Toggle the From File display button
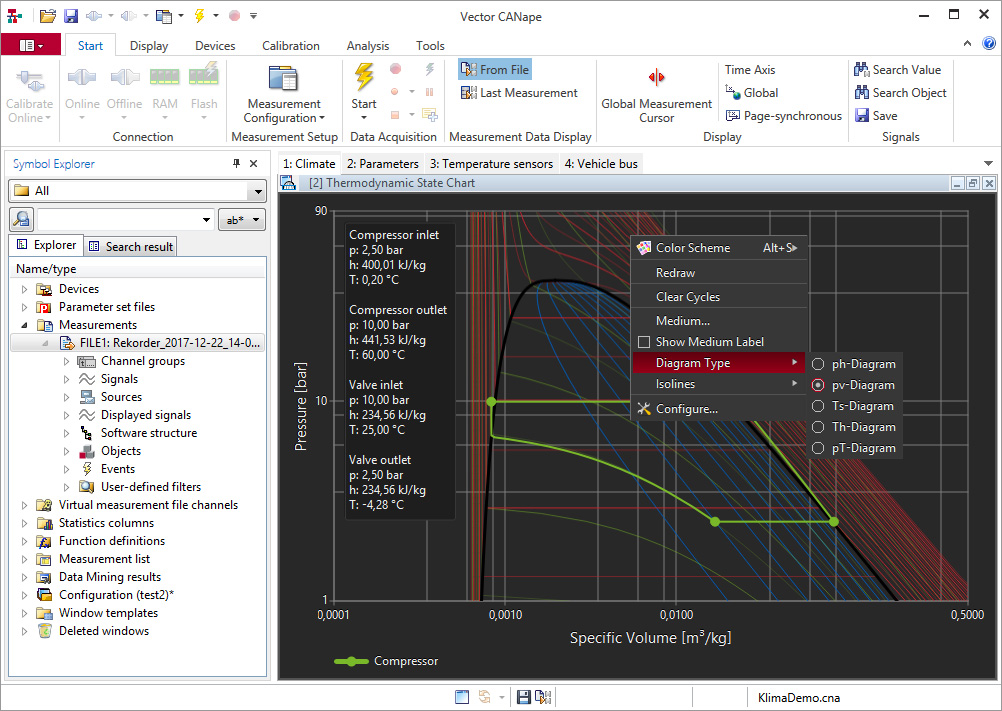The height and width of the screenshot is (711, 1002). click(x=495, y=70)
